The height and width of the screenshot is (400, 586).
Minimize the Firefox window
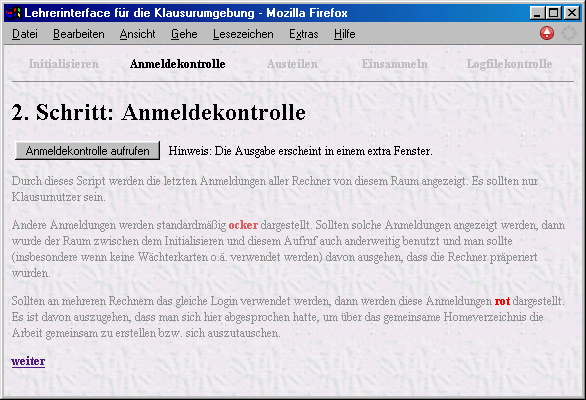pyautogui.click(x=537, y=13)
